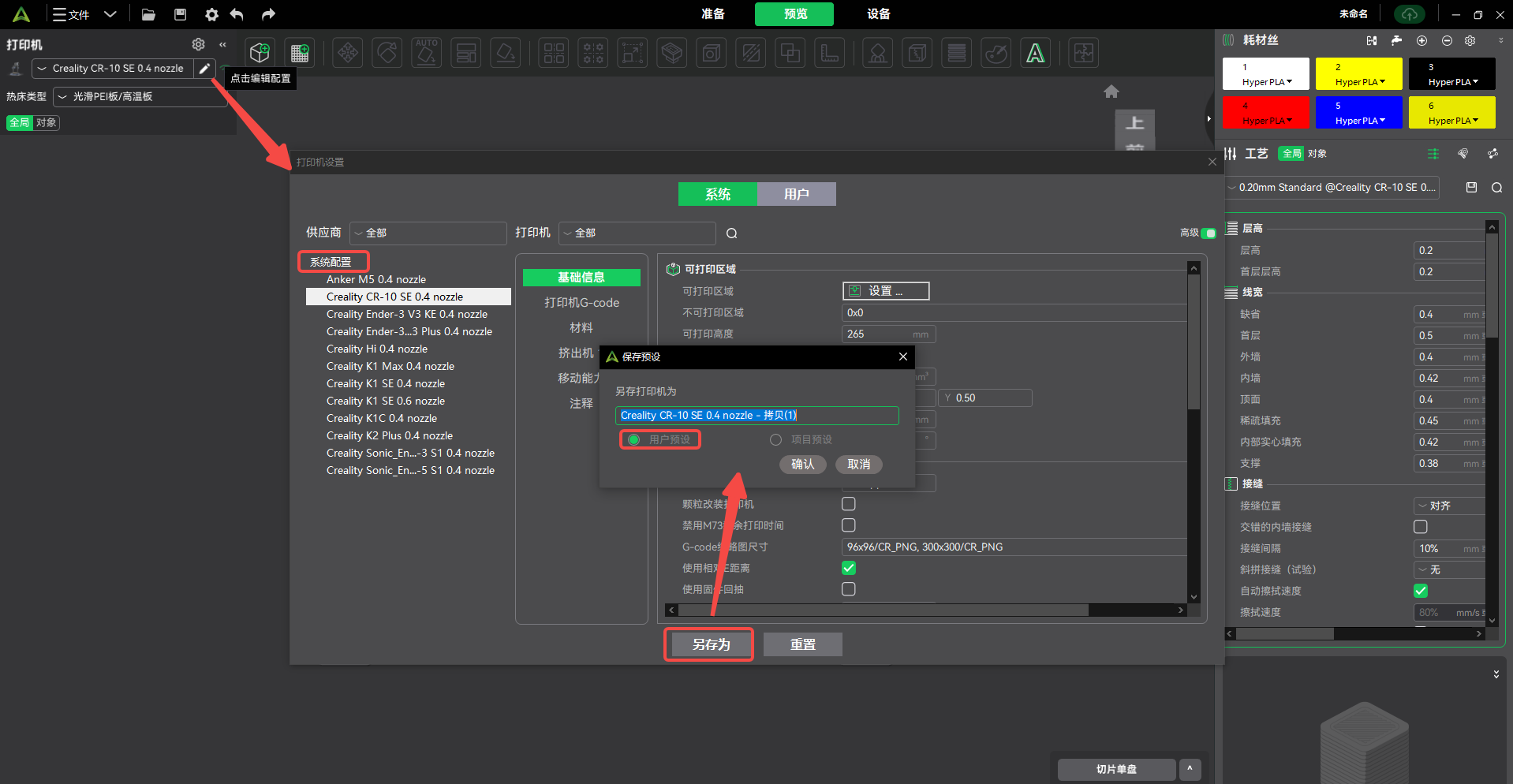Uncheck the 使用相对E距离 checkbox
The image size is (1513, 784).
(849, 568)
